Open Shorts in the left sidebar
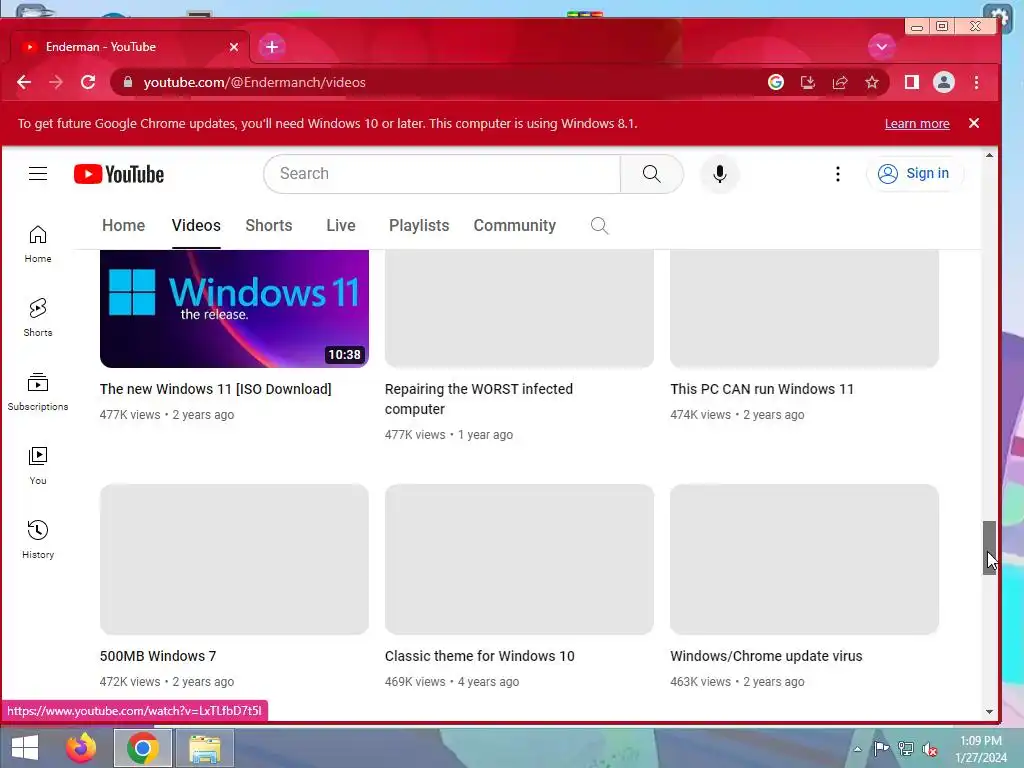This screenshot has width=1024, height=768. click(38, 317)
